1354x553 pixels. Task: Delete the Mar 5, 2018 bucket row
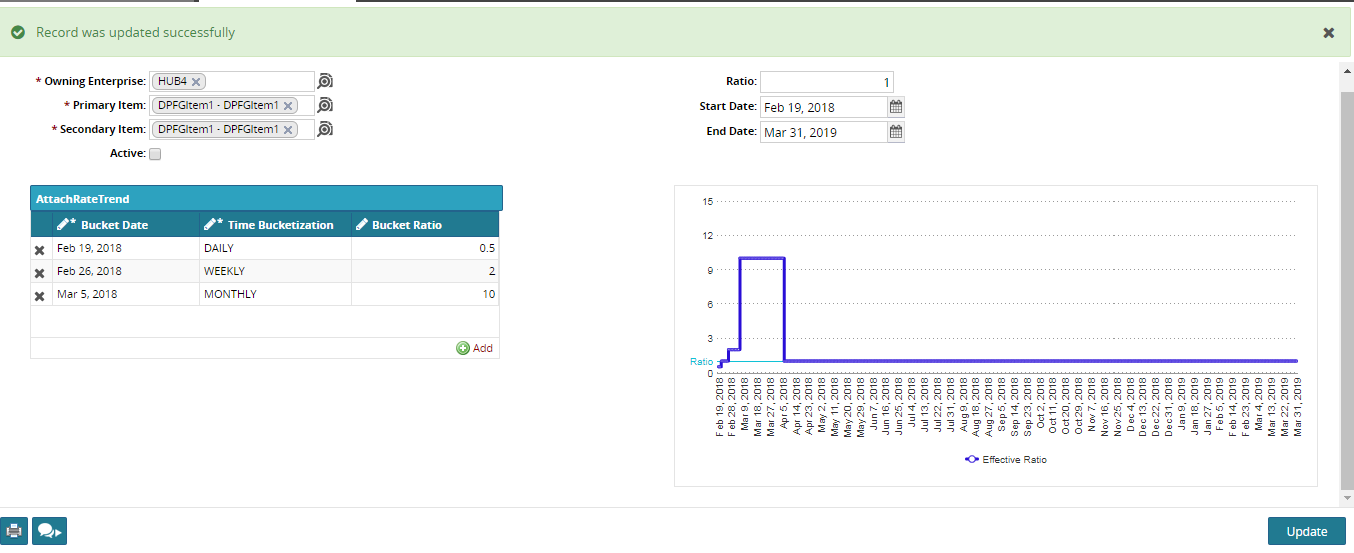[x=40, y=296]
